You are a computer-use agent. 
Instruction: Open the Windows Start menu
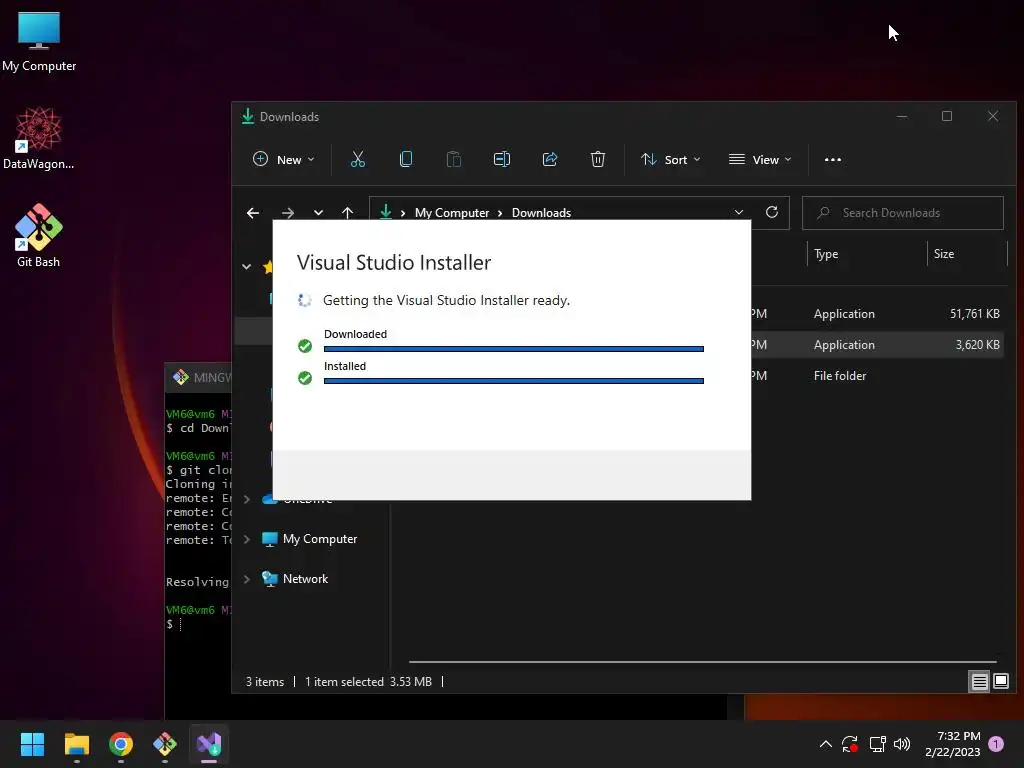click(32, 744)
